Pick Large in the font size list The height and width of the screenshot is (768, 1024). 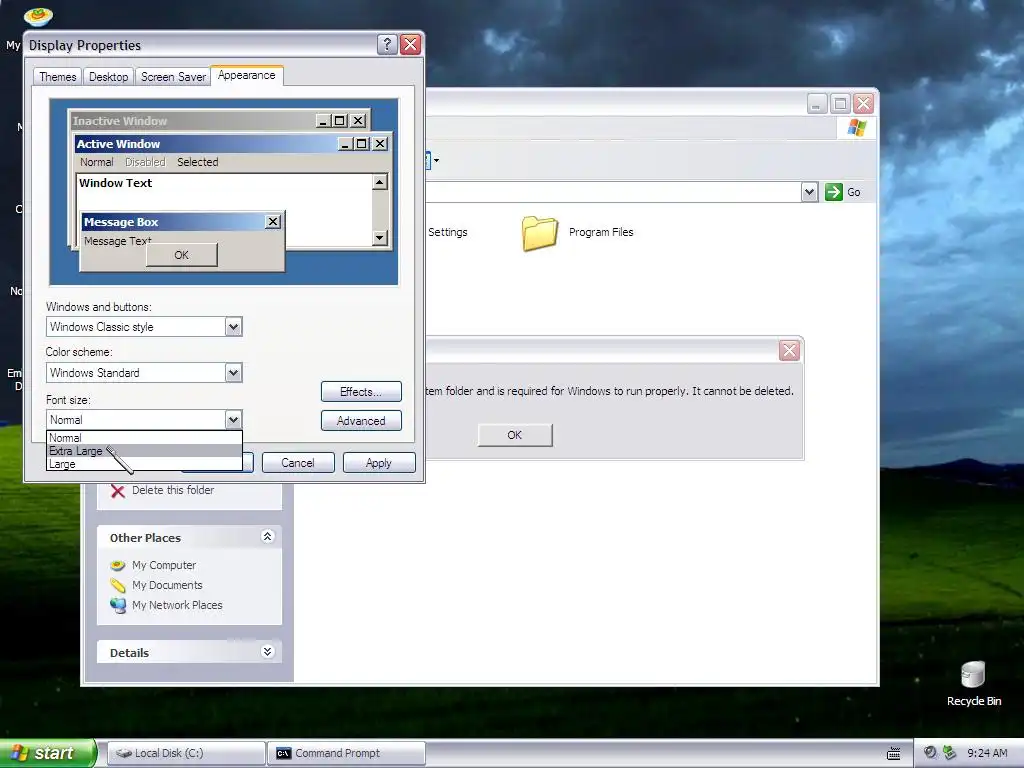144,464
